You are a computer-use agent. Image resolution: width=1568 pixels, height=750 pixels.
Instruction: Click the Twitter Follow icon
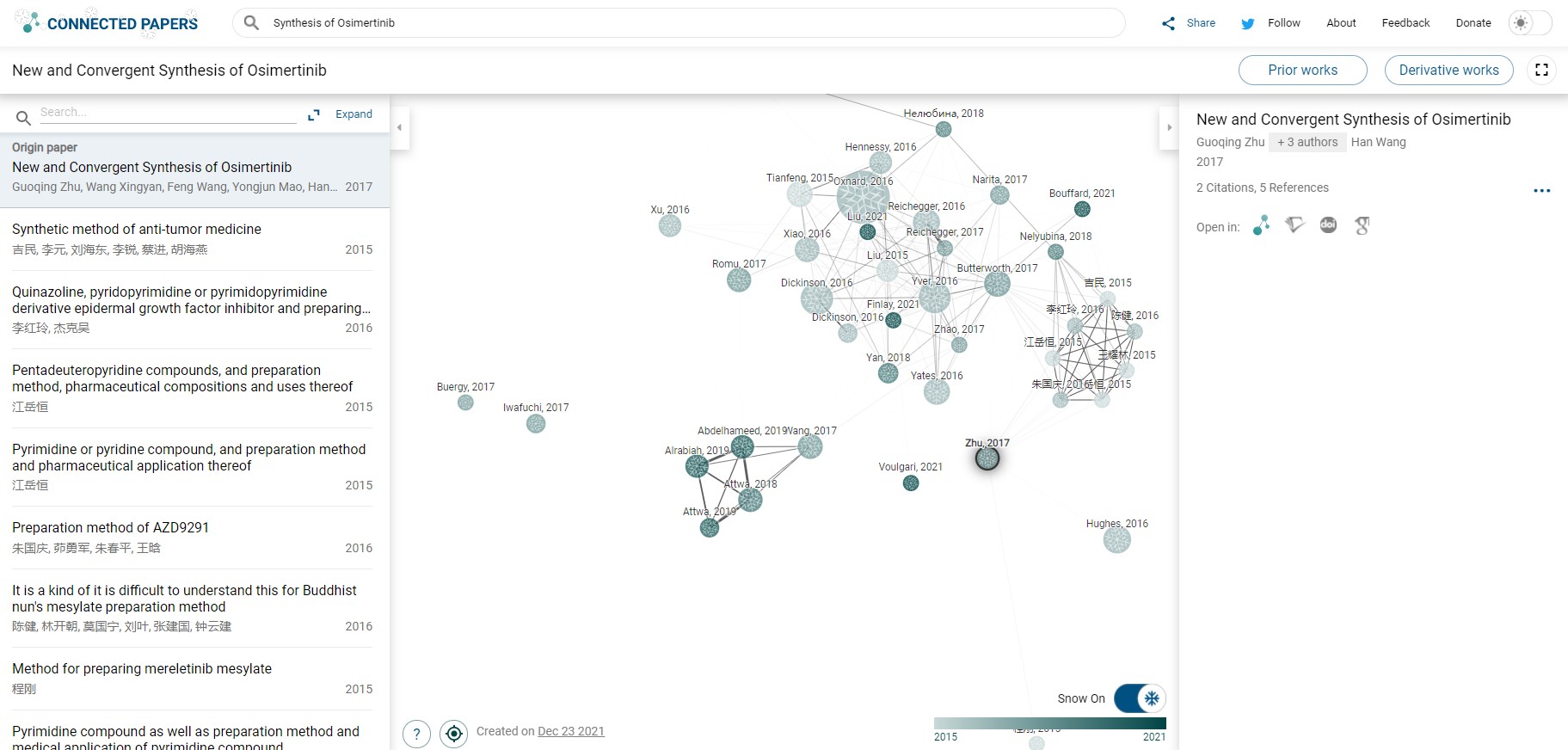(x=1248, y=23)
